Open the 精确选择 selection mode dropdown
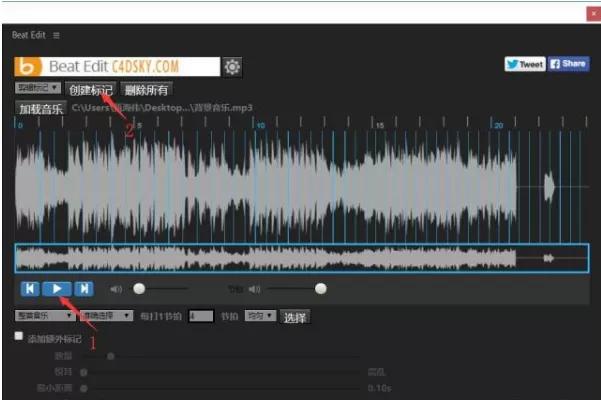This screenshot has width=601, height=400. [106, 316]
